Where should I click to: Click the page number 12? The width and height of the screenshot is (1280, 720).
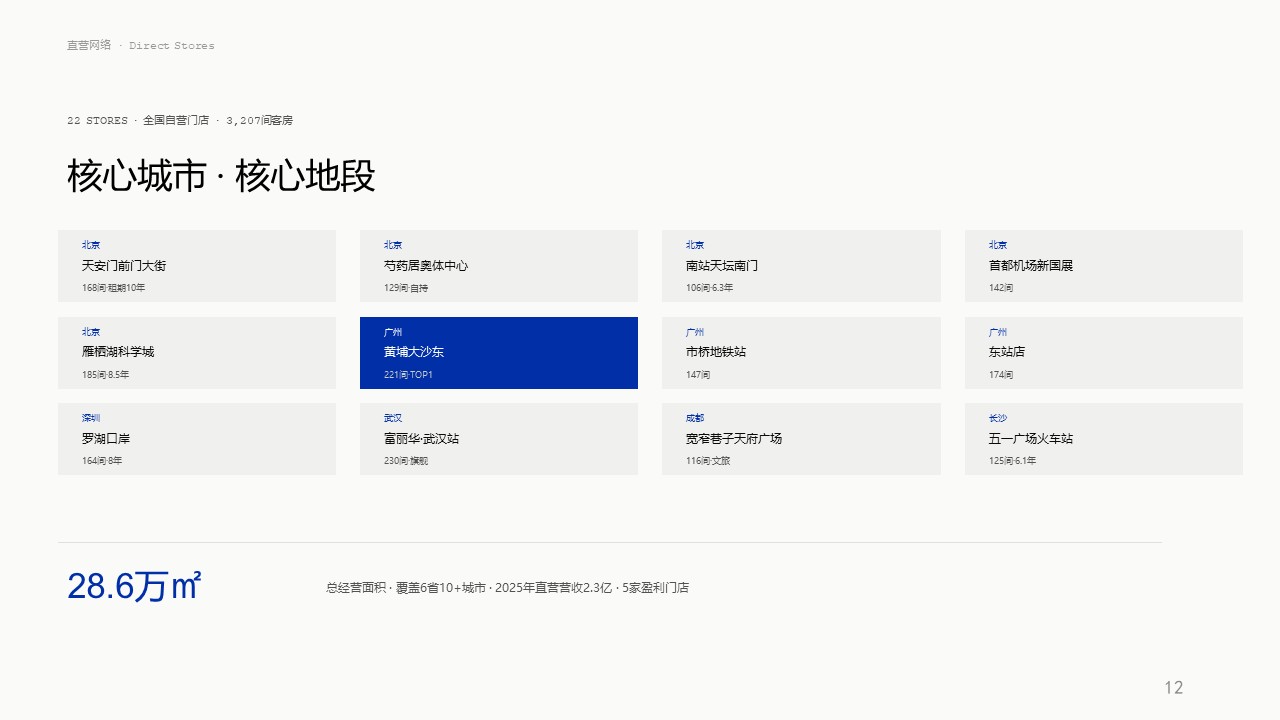click(1174, 687)
